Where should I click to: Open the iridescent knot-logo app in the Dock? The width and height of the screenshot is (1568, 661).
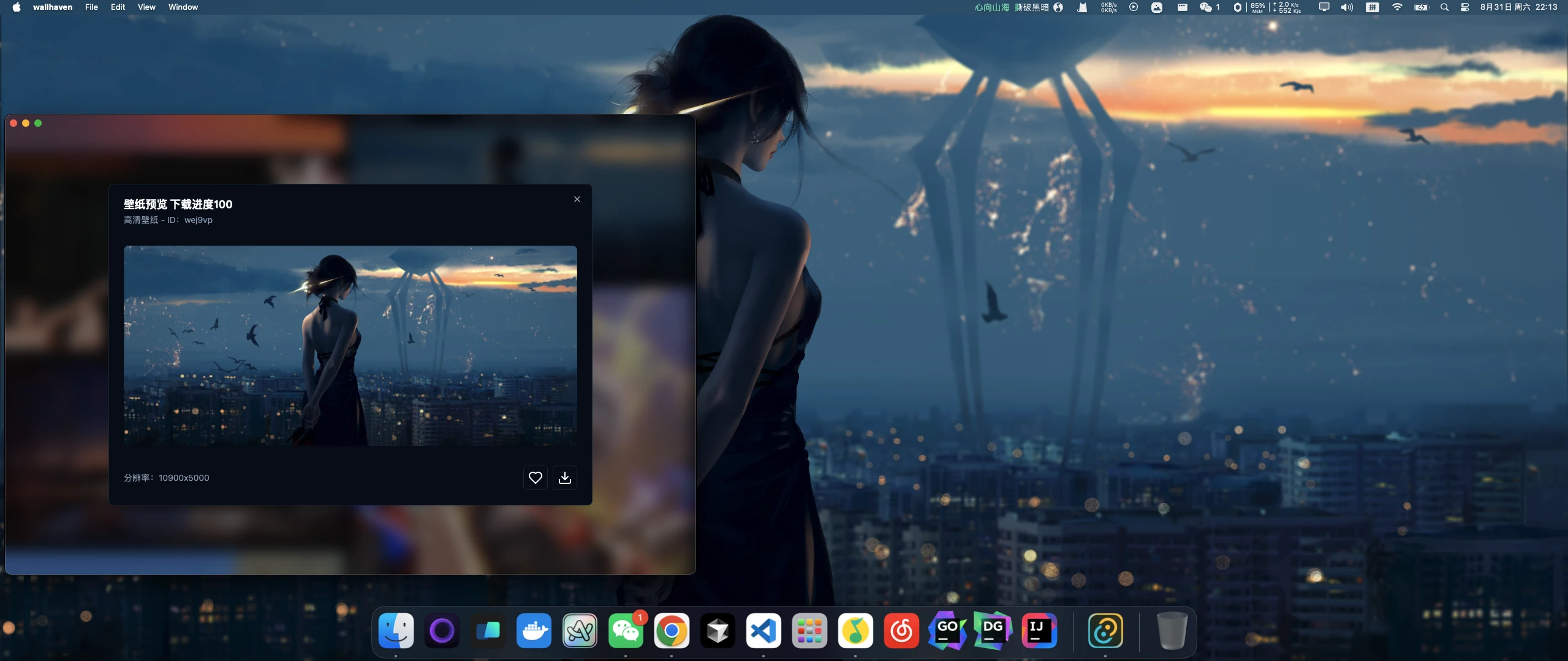point(580,630)
